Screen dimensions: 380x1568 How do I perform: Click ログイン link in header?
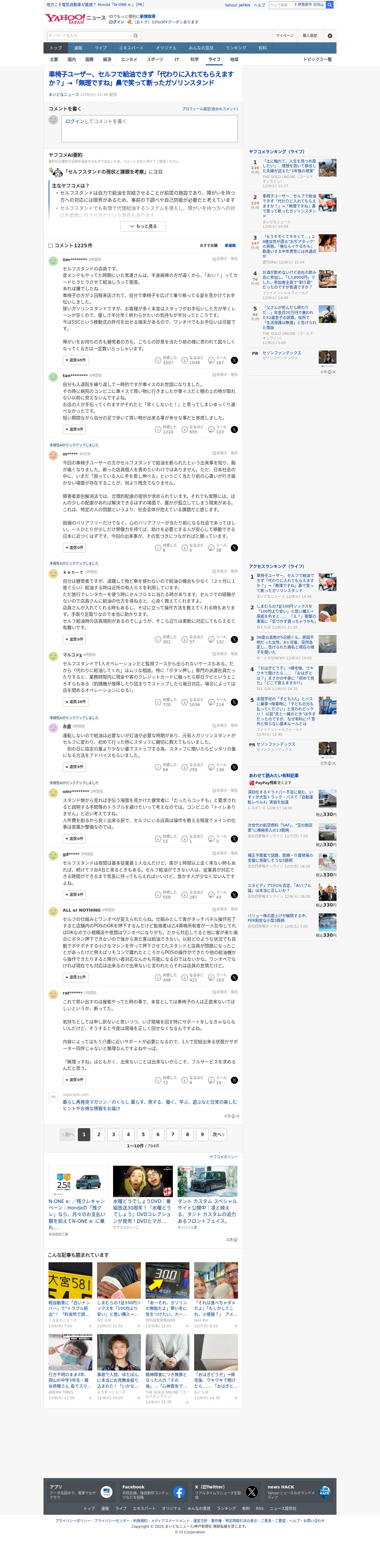click(116, 22)
